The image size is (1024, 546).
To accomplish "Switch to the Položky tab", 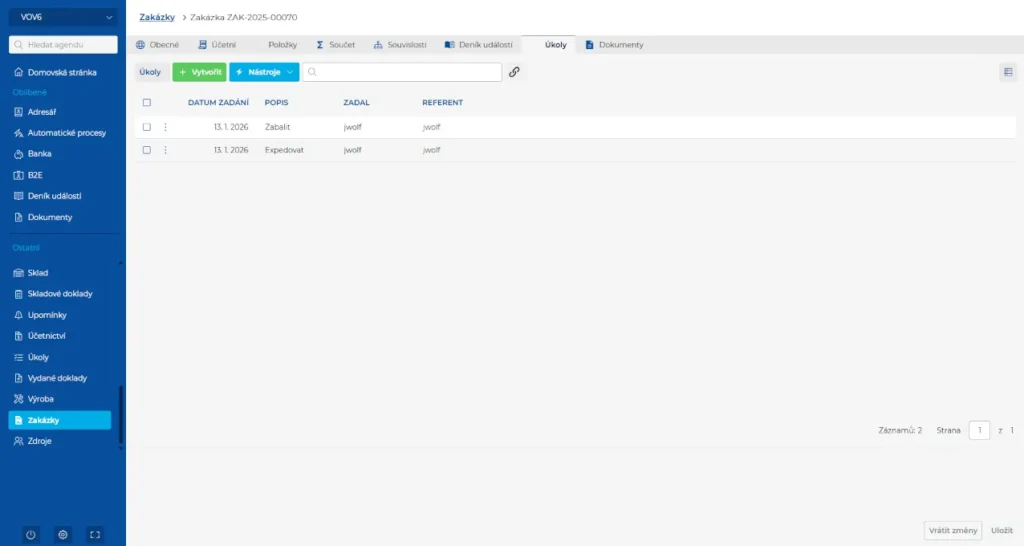I will 282,45.
